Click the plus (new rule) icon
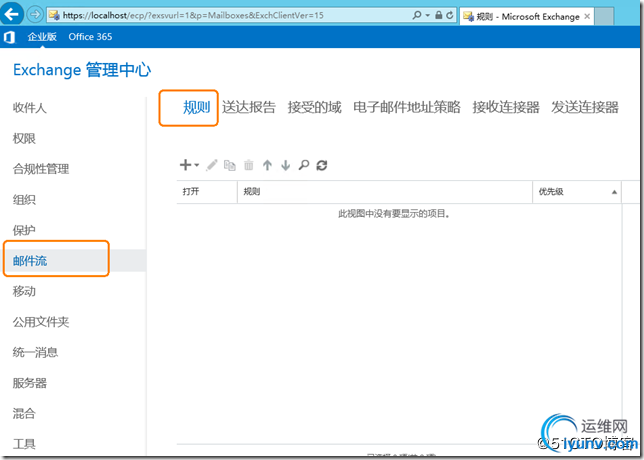 point(185,165)
